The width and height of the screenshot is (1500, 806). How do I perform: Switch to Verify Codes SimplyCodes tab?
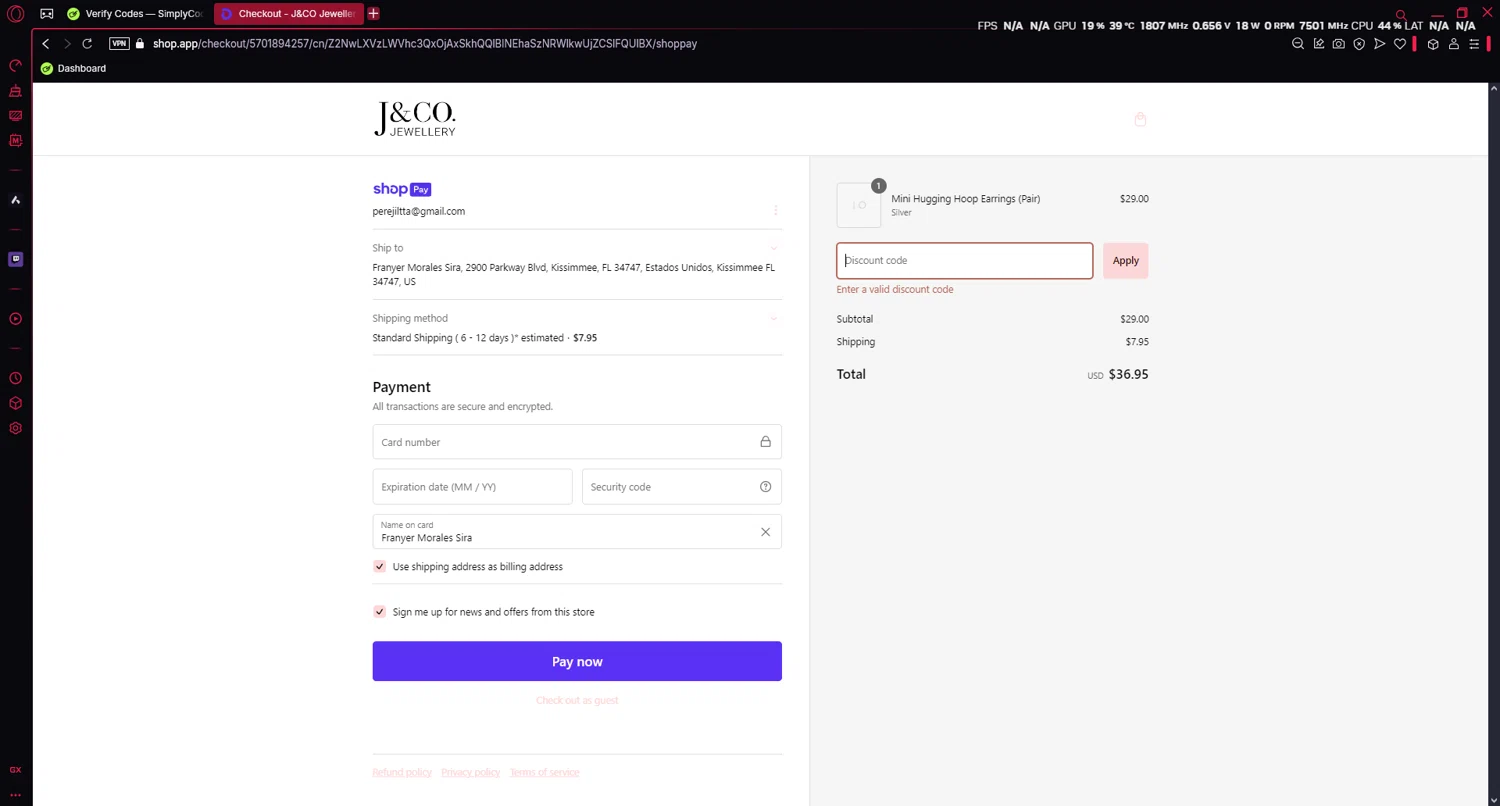click(x=135, y=14)
